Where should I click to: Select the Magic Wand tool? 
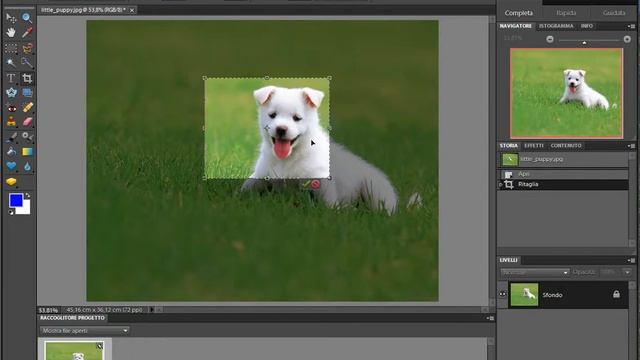pos(11,63)
